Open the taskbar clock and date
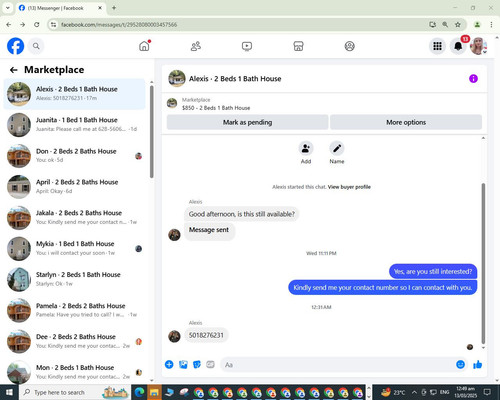500x400 pixels. coord(466,392)
